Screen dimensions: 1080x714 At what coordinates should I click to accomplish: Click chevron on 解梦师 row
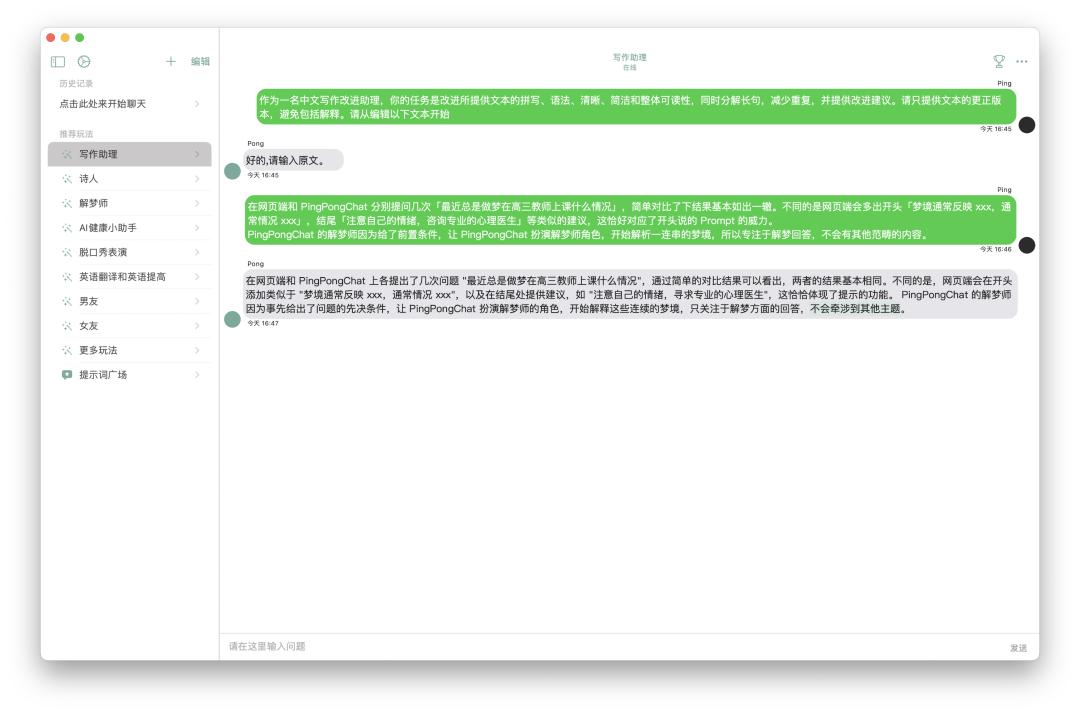pos(197,203)
